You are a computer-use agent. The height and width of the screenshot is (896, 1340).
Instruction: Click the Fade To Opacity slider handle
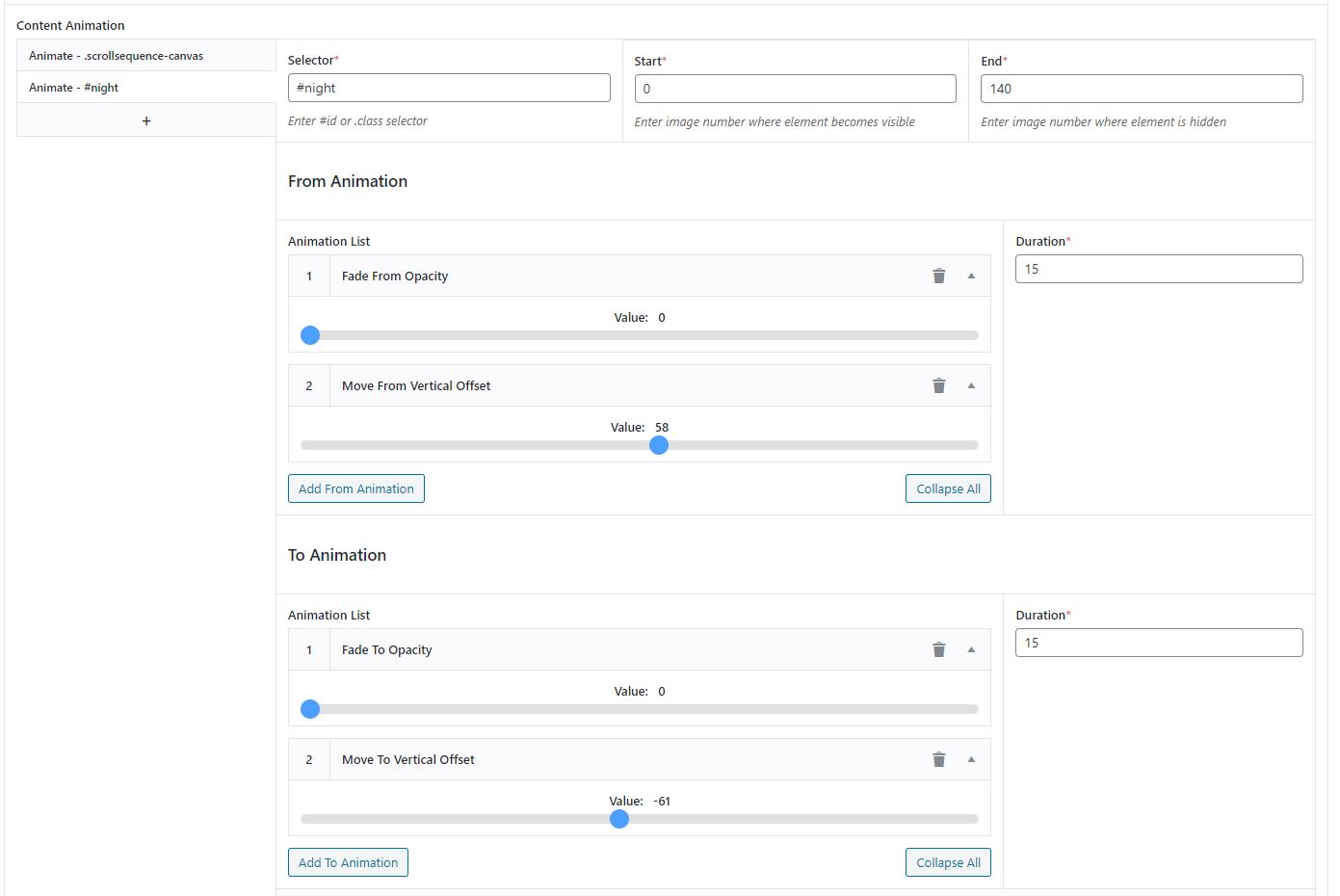(310, 709)
